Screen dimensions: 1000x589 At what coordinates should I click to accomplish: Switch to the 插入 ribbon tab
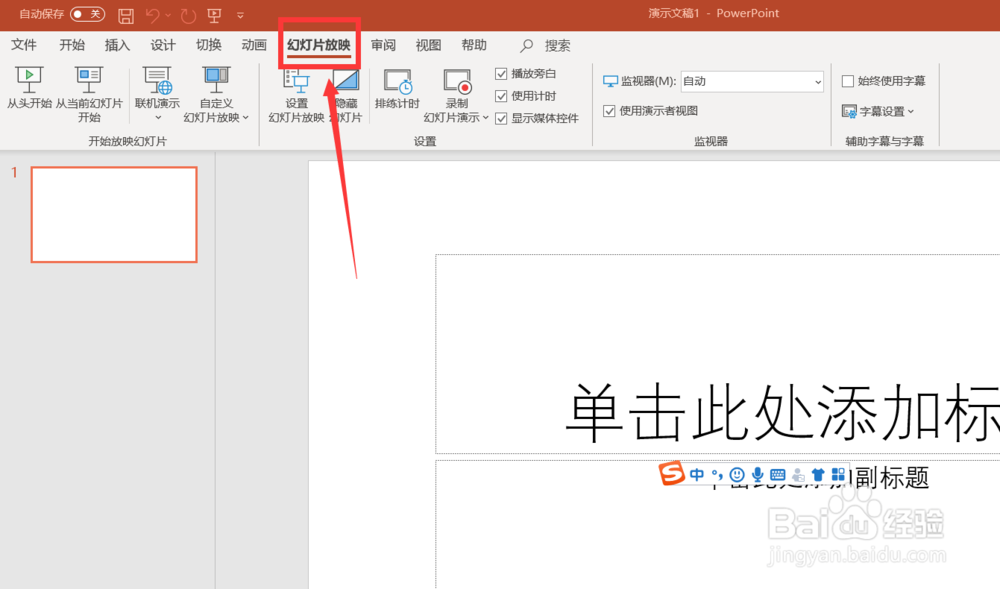(x=117, y=45)
